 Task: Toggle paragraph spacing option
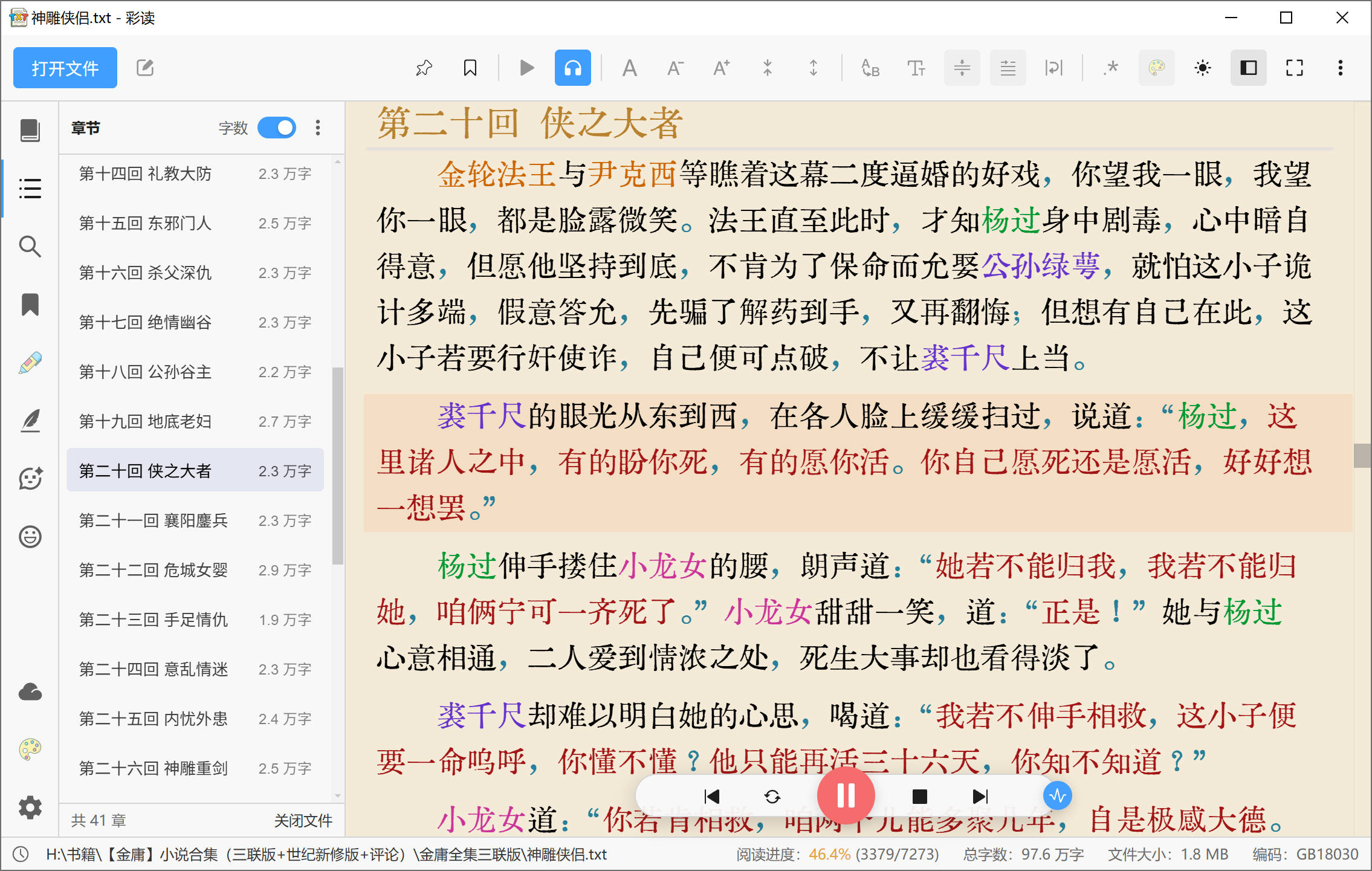(962, 68)
